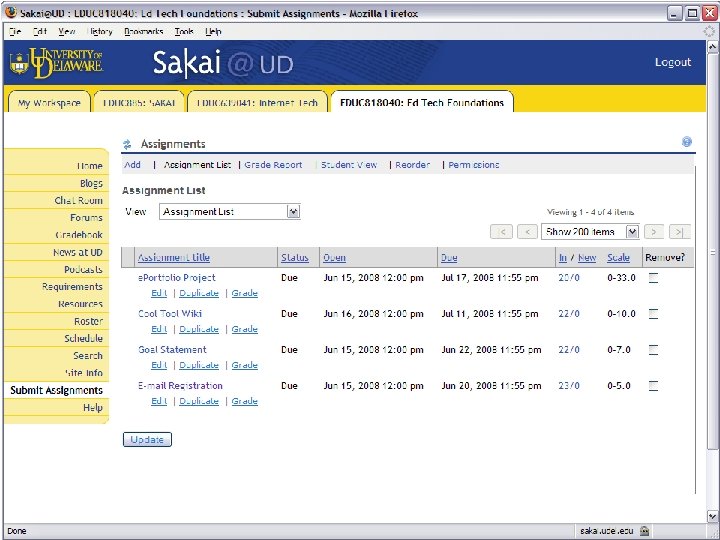Open the Bookmarks menu
Screen dimensions: 720x540
[x=143, y=31]
